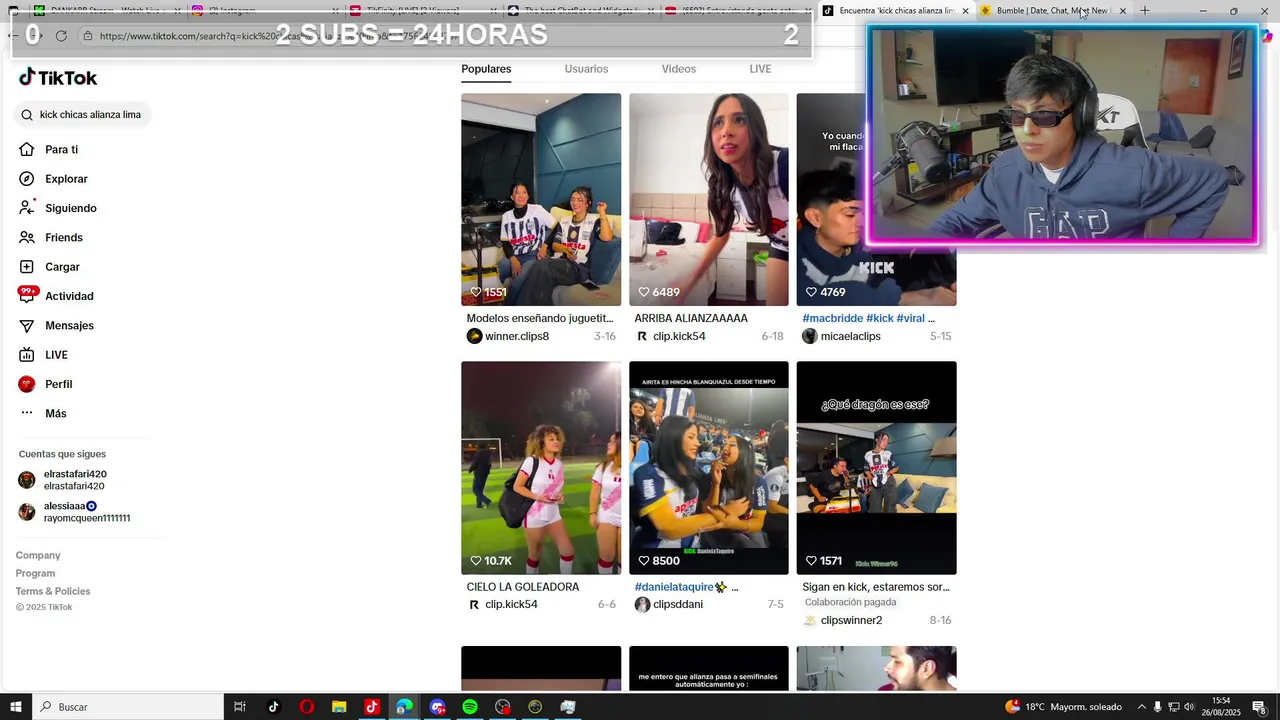Open the microphone tray icon
The width and height of the screenshot is (1280, 720).
1158,707
